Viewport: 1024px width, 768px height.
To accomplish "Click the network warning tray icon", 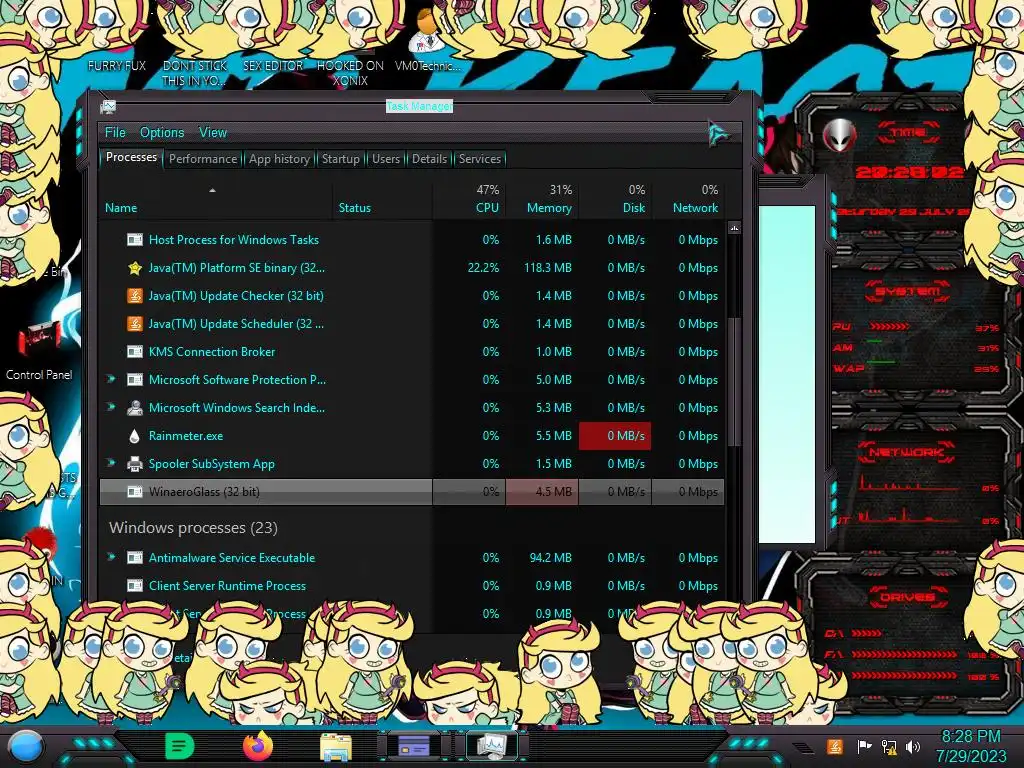I will tap(889, 746).
